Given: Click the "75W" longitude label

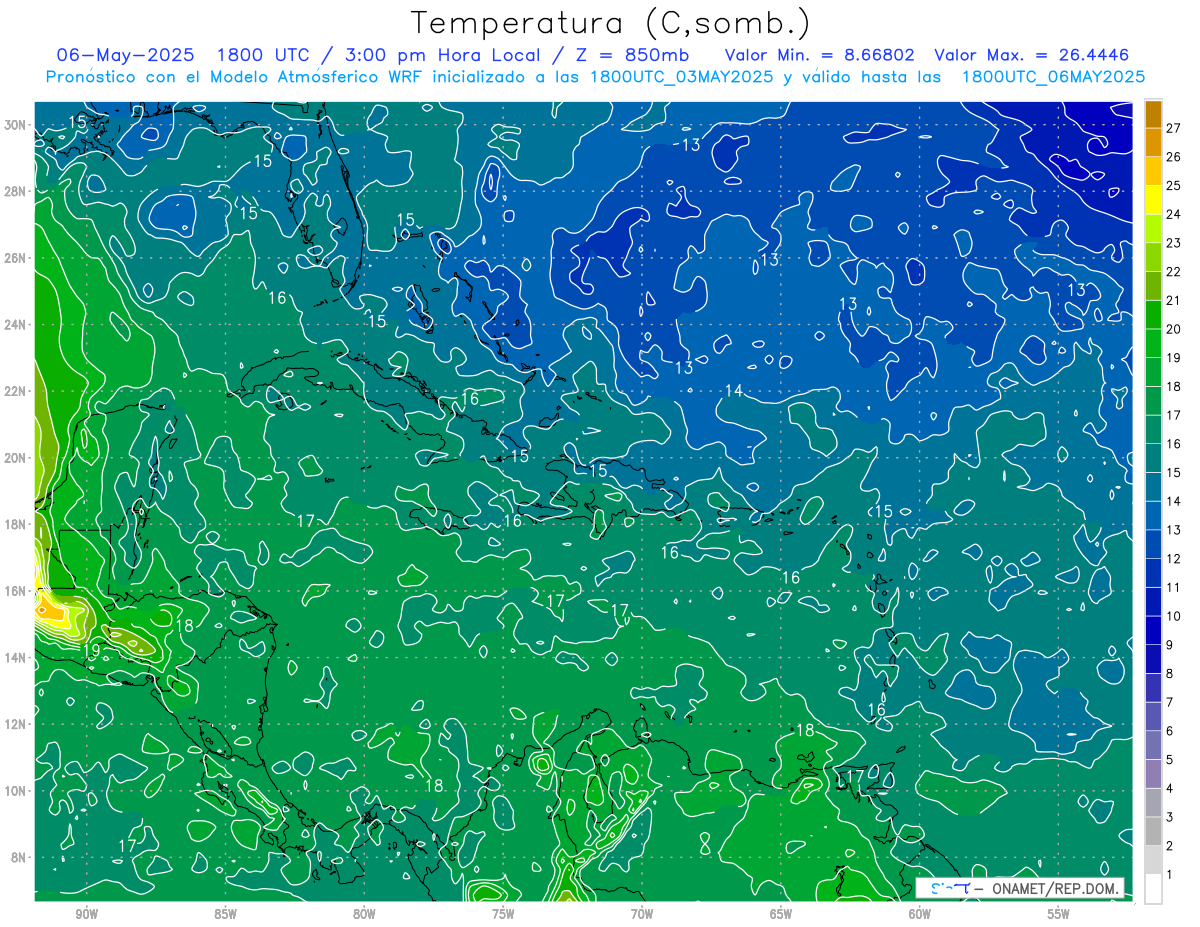Looking at the screenshot, I should click(503, 914).
